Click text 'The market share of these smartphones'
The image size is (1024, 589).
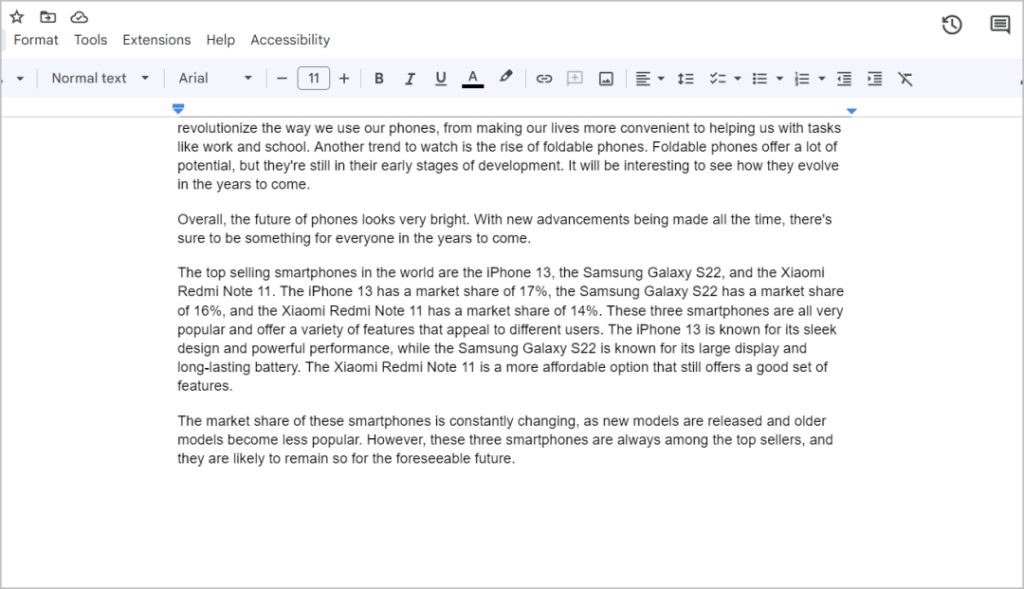[x=304, y=421]
